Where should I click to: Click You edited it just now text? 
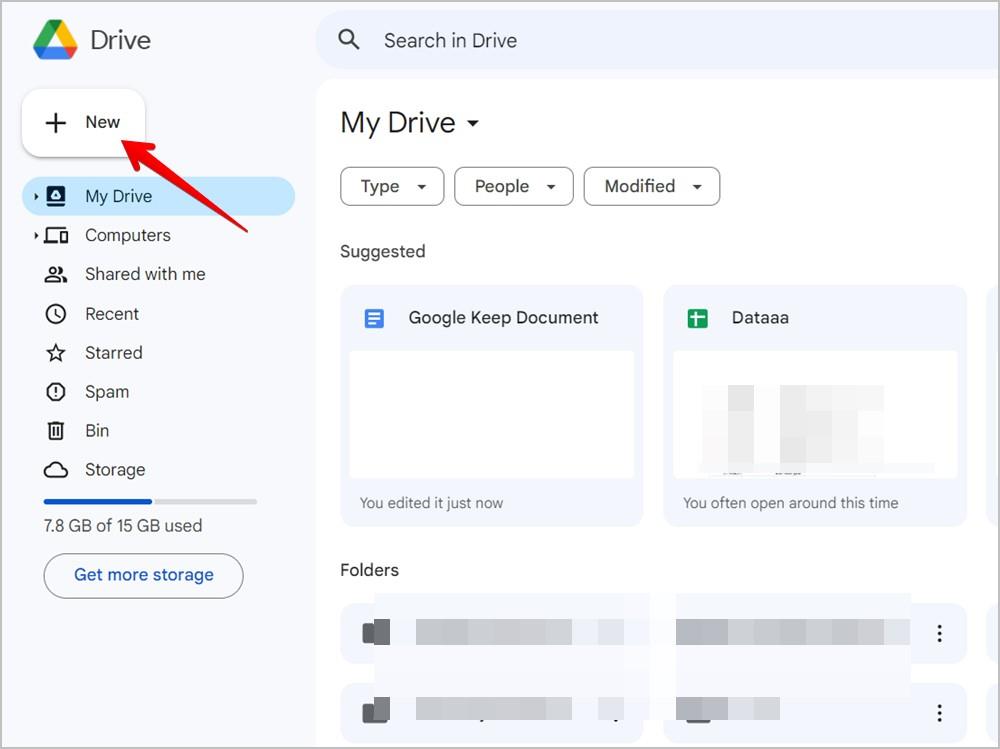431,503
